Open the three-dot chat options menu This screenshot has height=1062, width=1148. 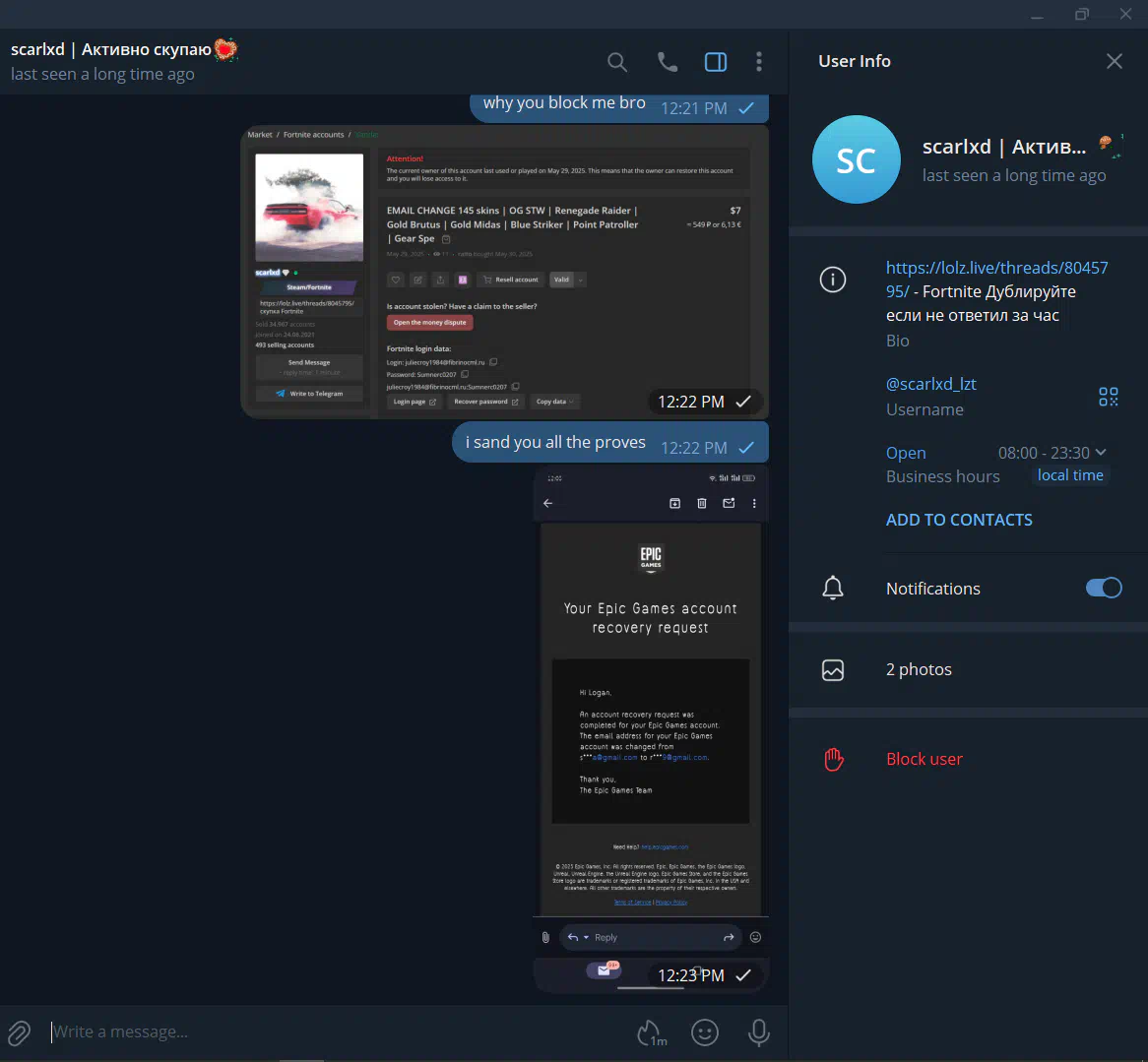(x=758, y=62)
